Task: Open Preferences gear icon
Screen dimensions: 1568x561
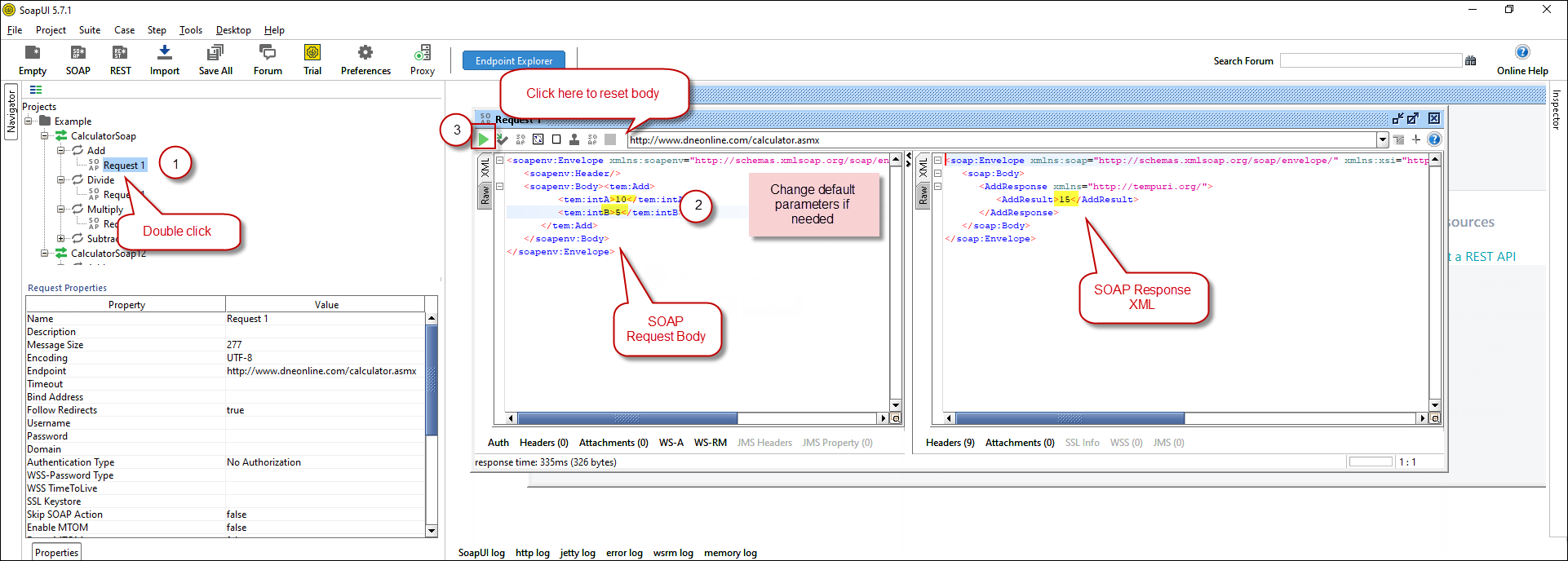Action: (365, 53)
